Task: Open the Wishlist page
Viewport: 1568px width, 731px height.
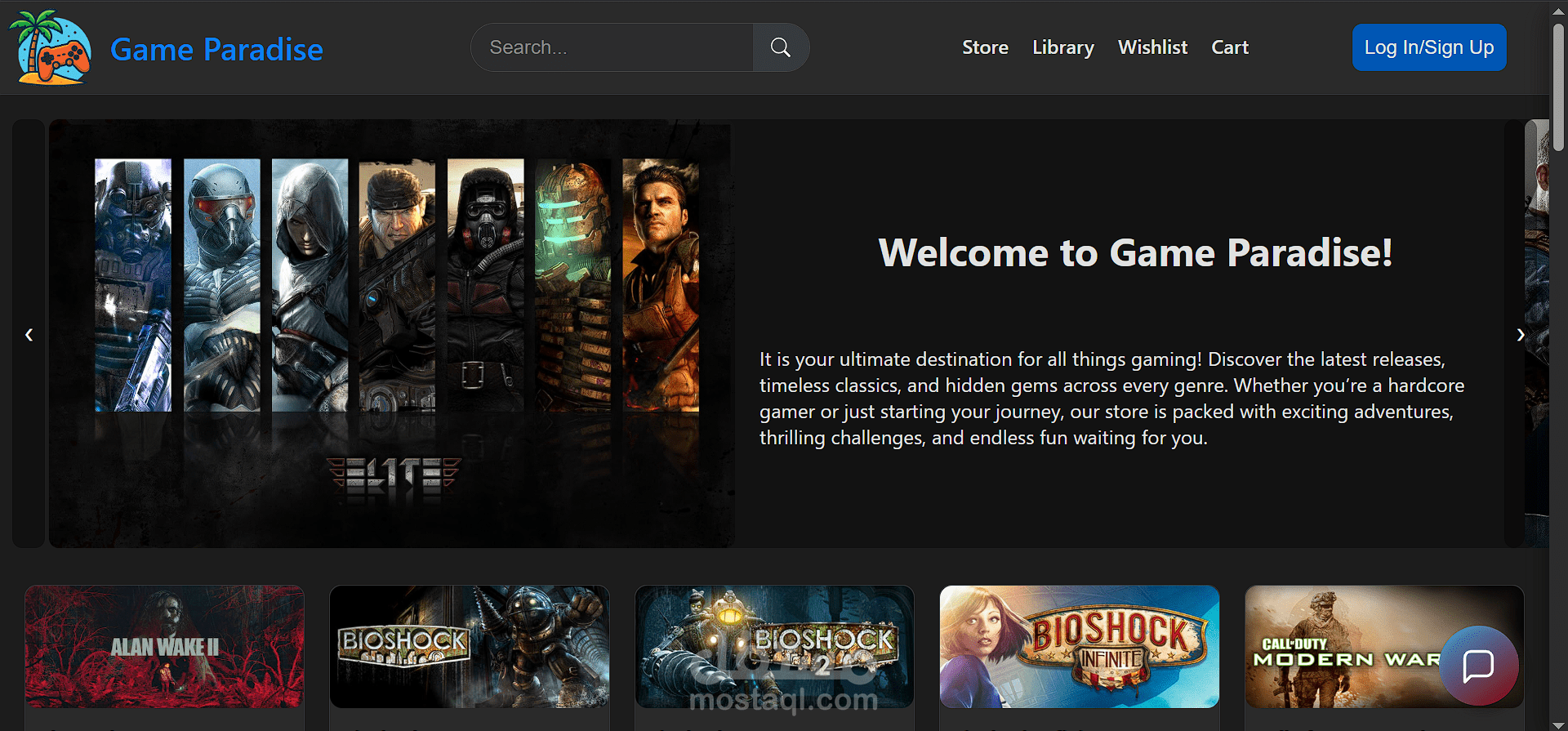Action: [1152, 47]
